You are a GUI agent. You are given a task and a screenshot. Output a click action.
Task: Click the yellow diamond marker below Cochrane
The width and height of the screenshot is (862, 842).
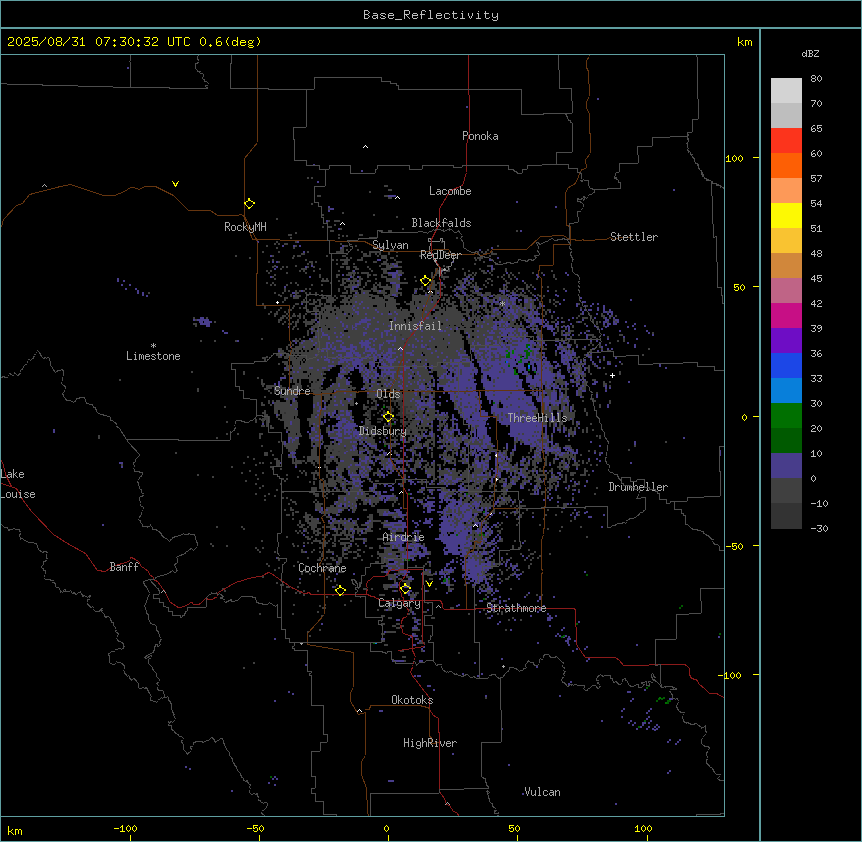340,590
